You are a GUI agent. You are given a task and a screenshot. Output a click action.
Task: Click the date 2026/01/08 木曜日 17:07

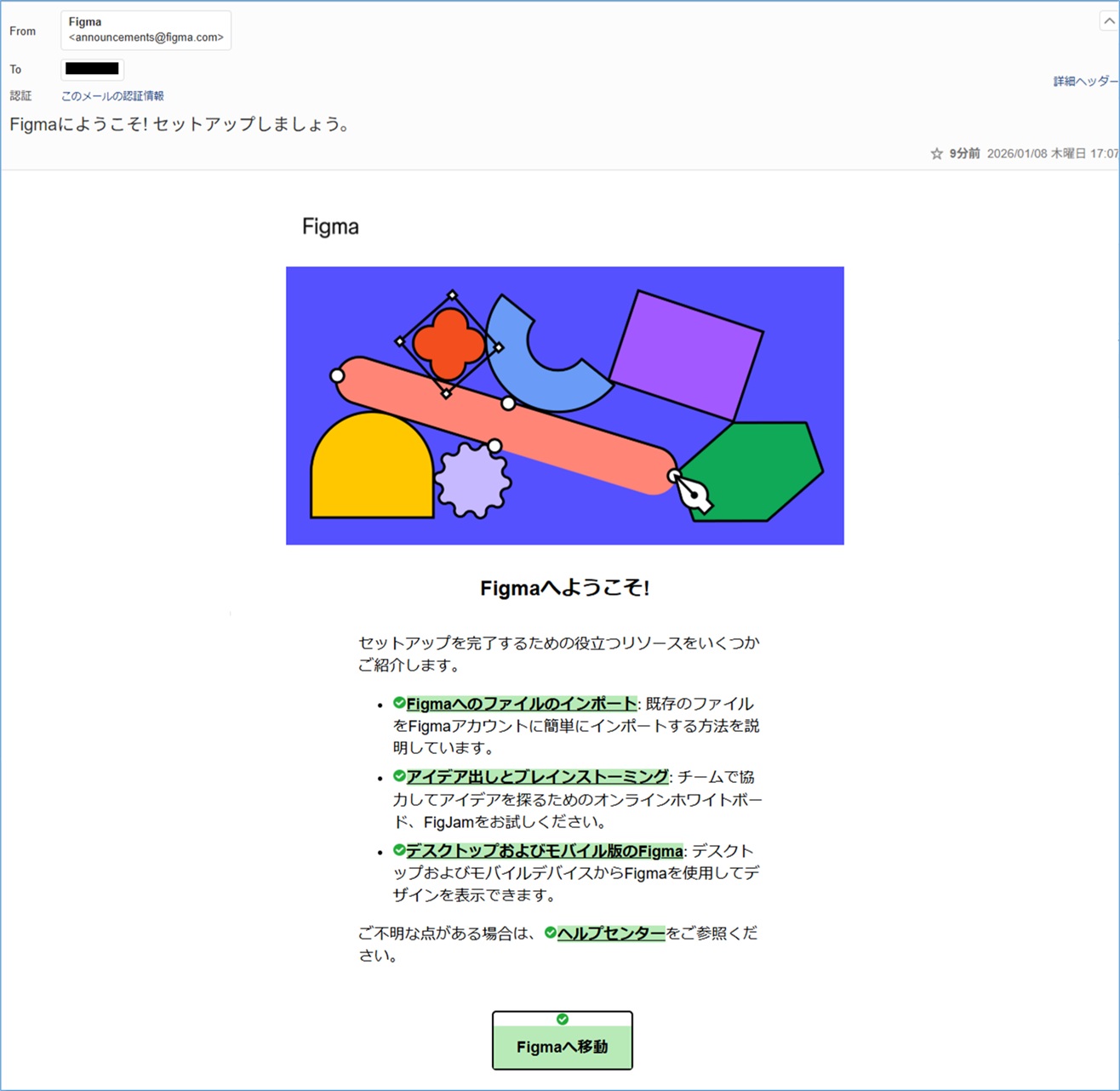[x=1053, y=154]
